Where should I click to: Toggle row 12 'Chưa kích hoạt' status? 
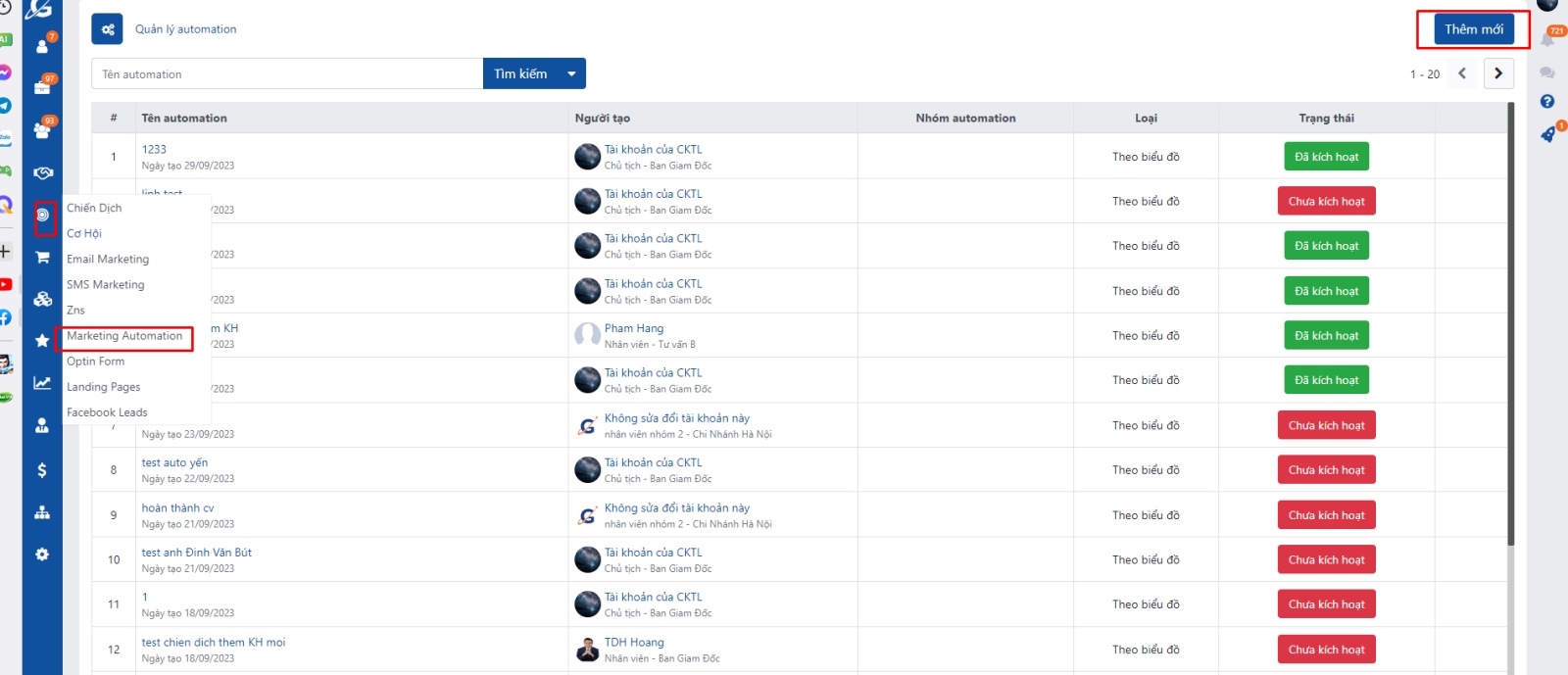coord(1326,650)
